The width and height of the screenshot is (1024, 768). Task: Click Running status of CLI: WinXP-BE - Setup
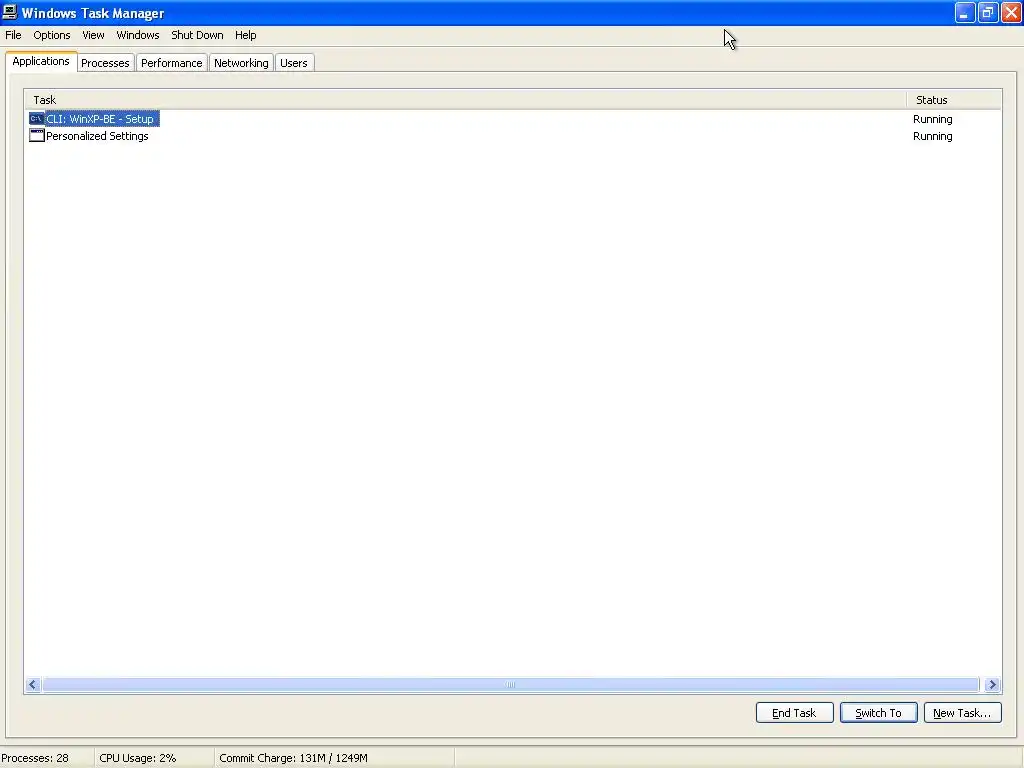tap(933, 119)
